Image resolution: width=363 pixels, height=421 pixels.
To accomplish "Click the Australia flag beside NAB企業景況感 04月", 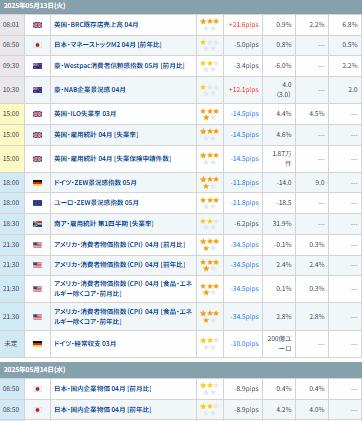I will [37, 90].
